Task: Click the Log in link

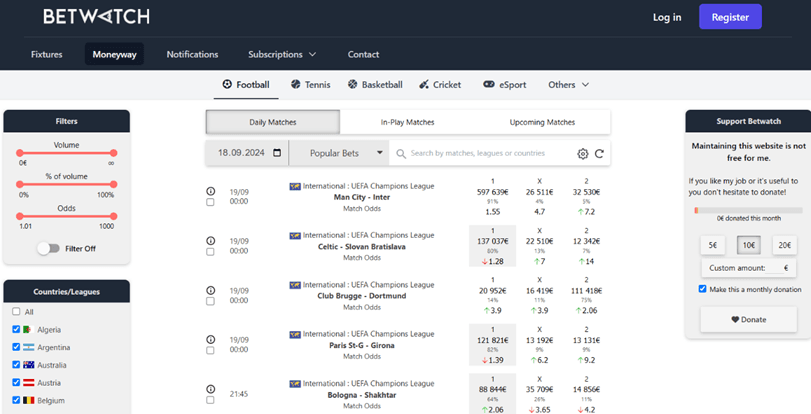Action: 667,17
